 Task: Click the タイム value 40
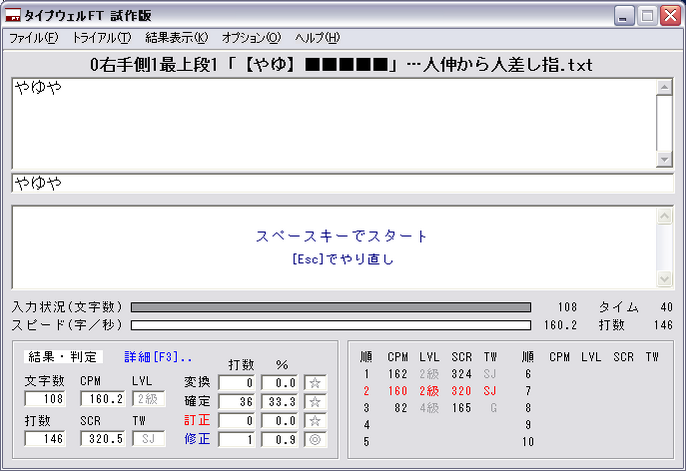666,307
